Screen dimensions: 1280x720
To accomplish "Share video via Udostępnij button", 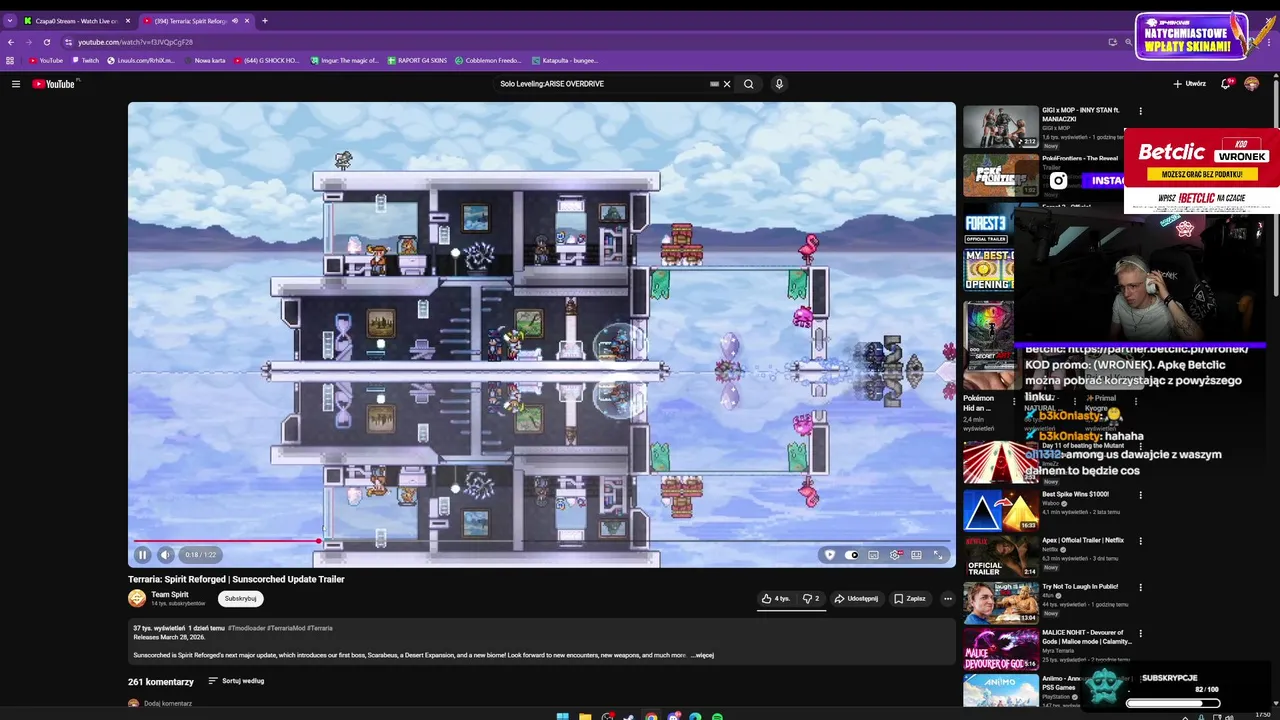I will pyautogui.click(x=856, y=598).
